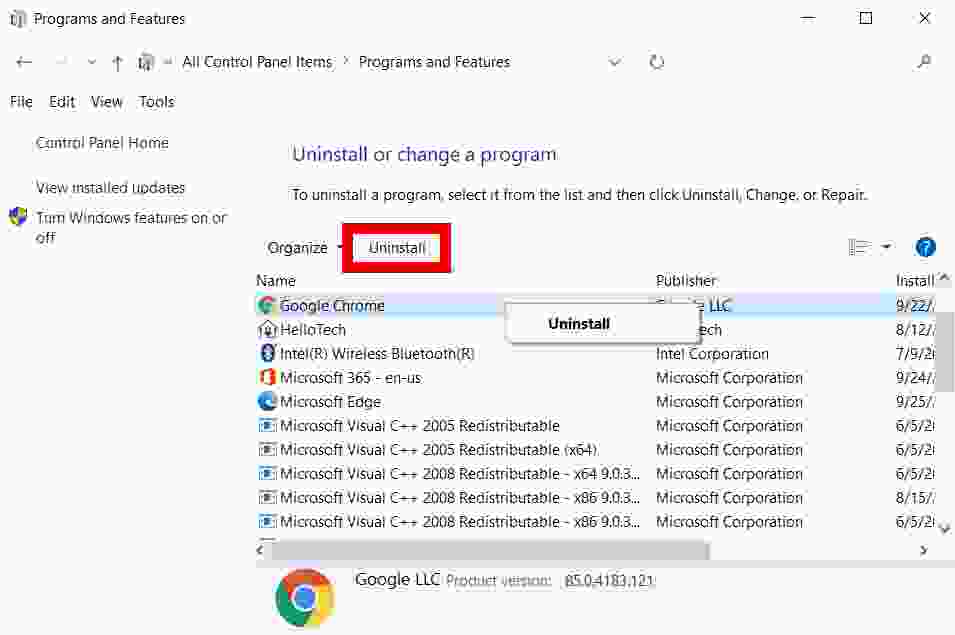The image size is (955, 635).
Task: Click the Uninstall toolbar button
Action: click(397, 248)
